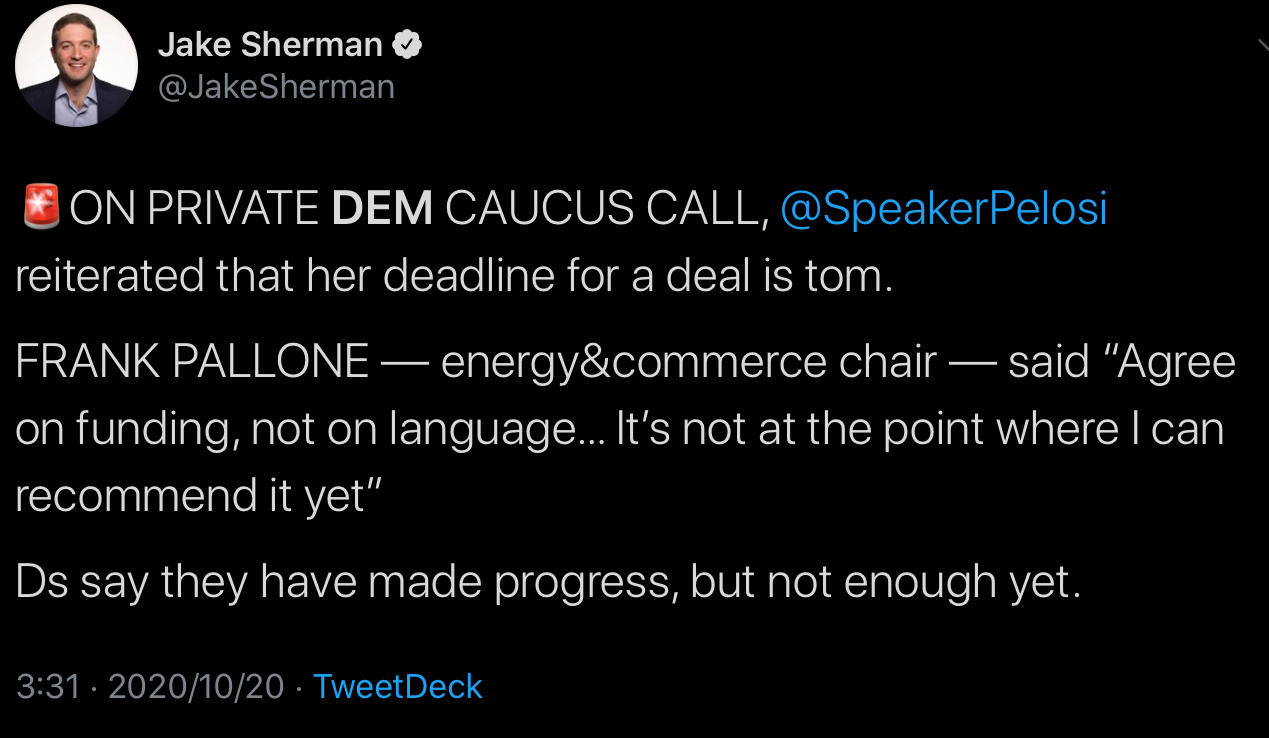Click the words FRANK PALLONE in tweet
Screen dimensions: 1269x738
[192, 362]
